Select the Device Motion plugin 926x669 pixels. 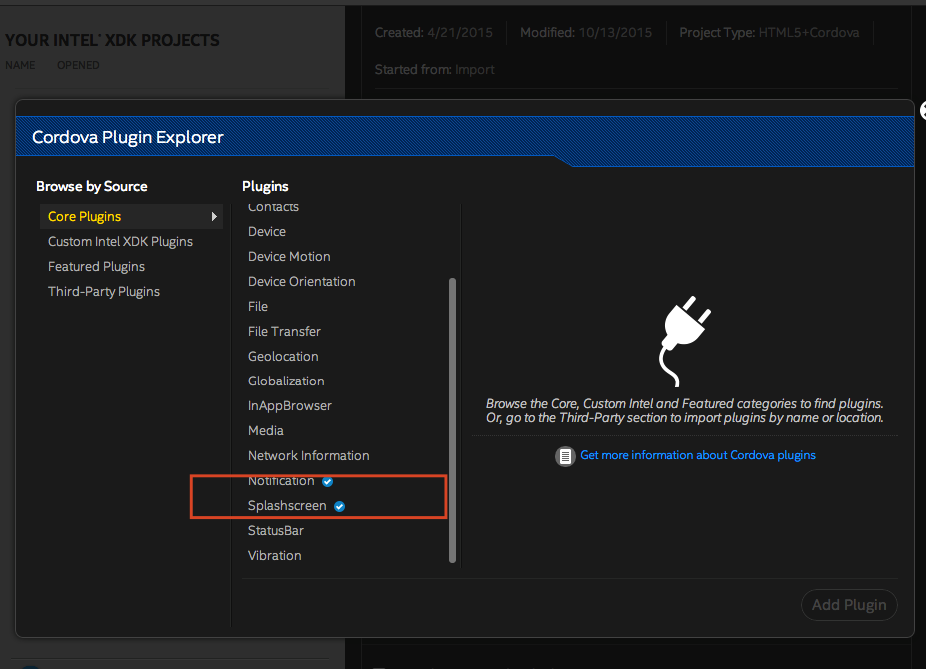click(289, 257)
